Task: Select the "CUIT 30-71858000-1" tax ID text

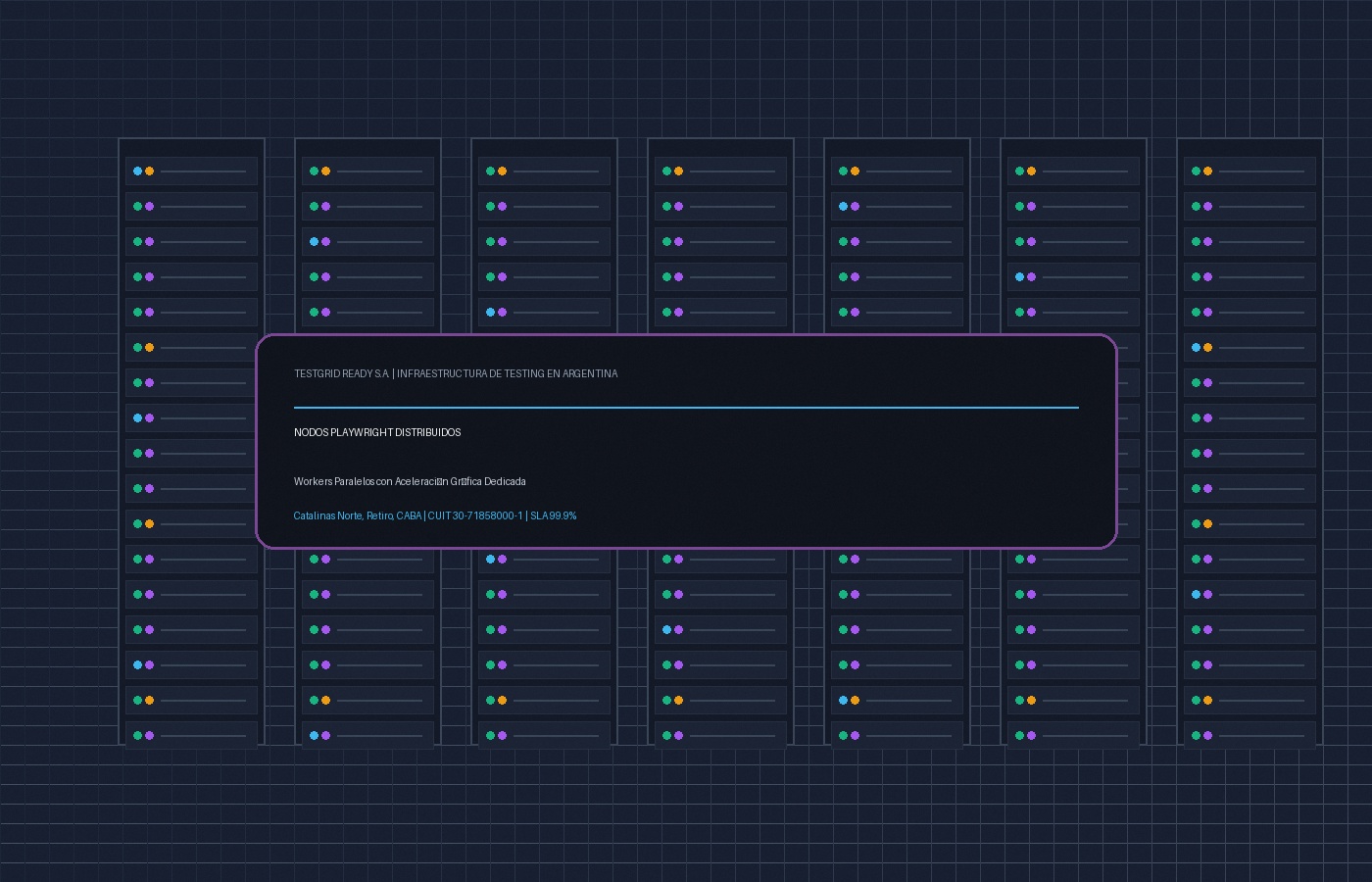Action: click(x=475, y=515)
